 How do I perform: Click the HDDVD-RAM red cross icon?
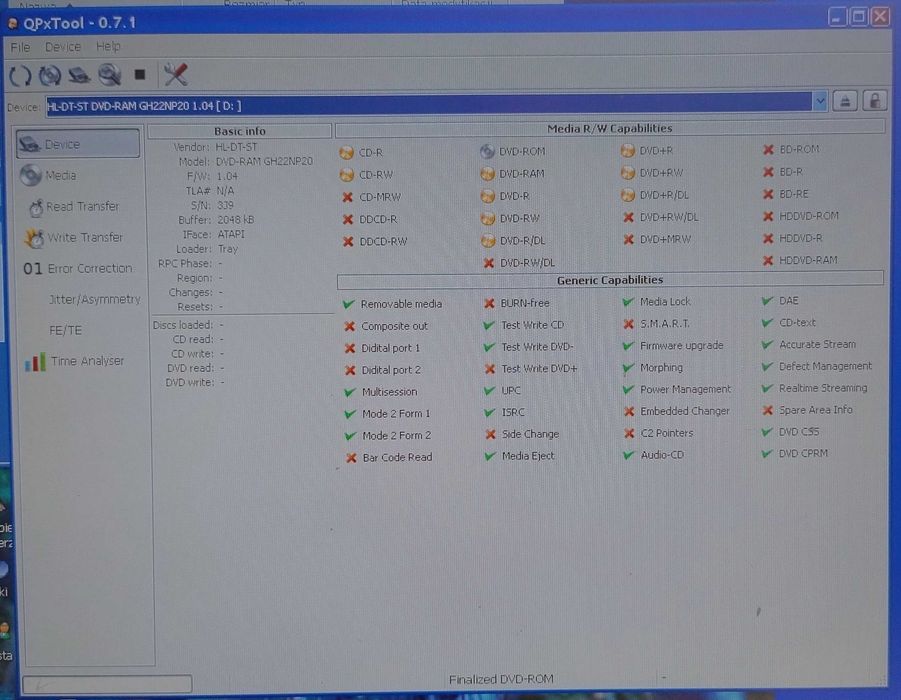coord(768,260)
